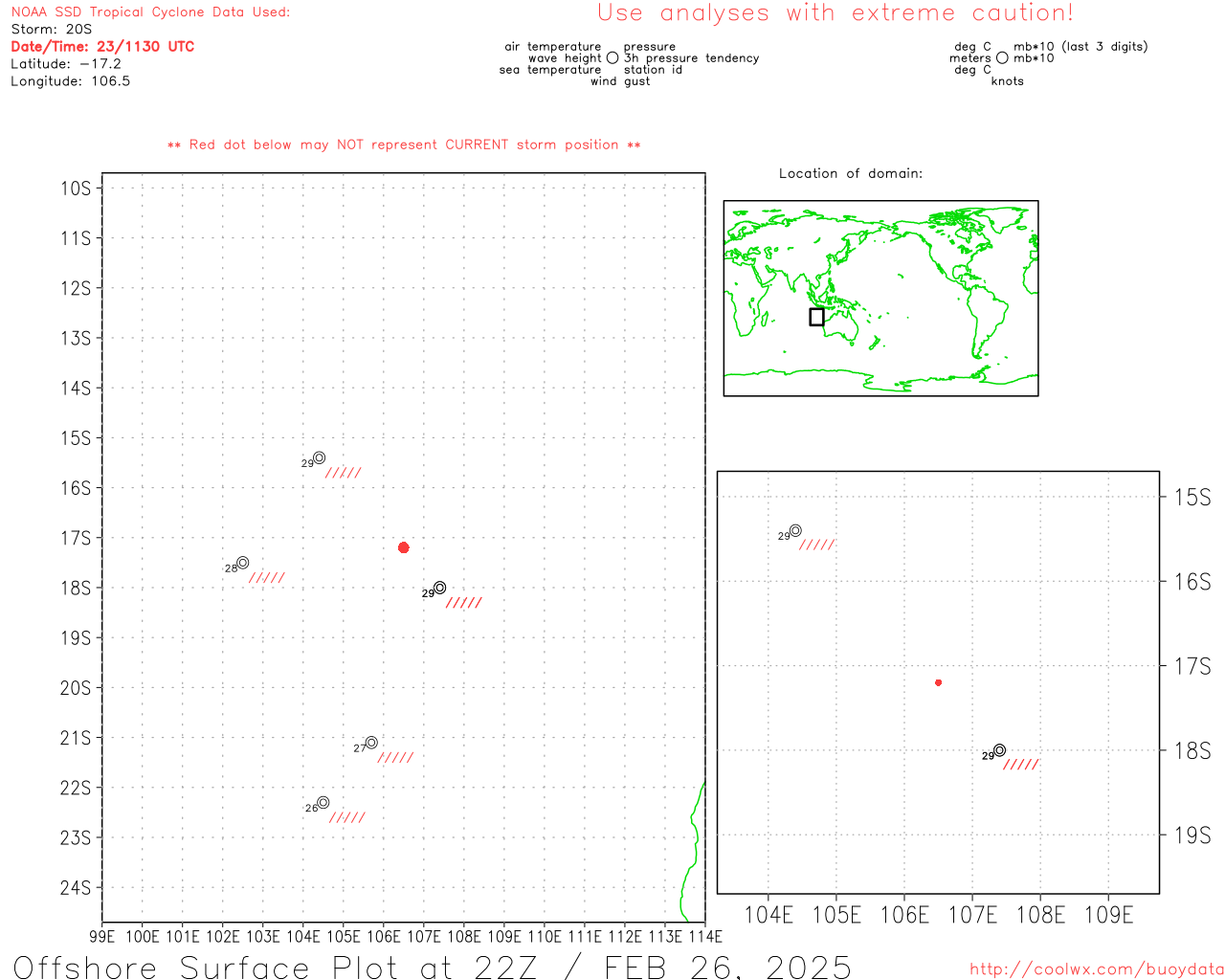
Task: Click the '114E' longitude label on main map
Action: (705, 937)
